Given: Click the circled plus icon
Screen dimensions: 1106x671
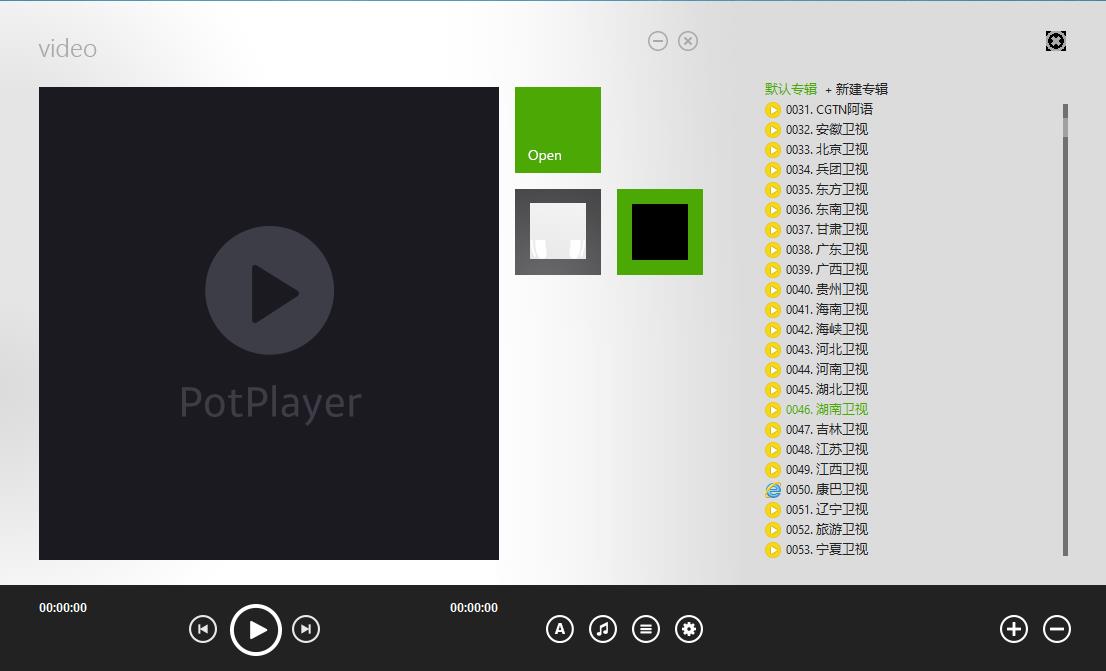Looking at the screenshot, I should click(1014, 629).
